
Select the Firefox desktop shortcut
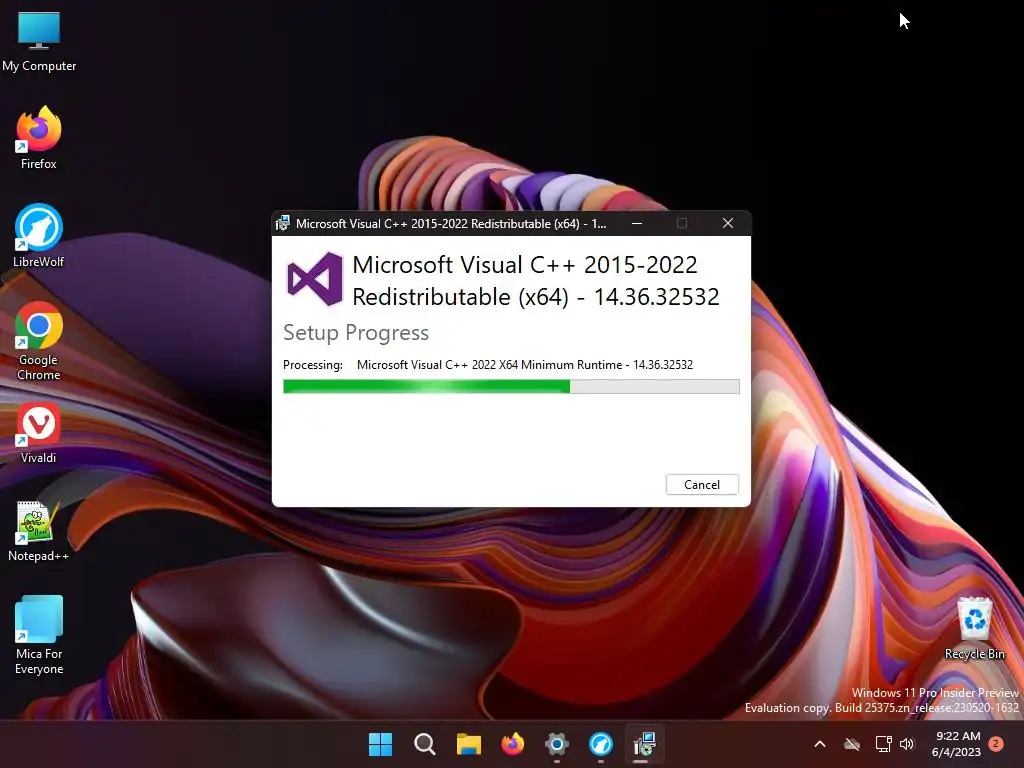point(39,138)
